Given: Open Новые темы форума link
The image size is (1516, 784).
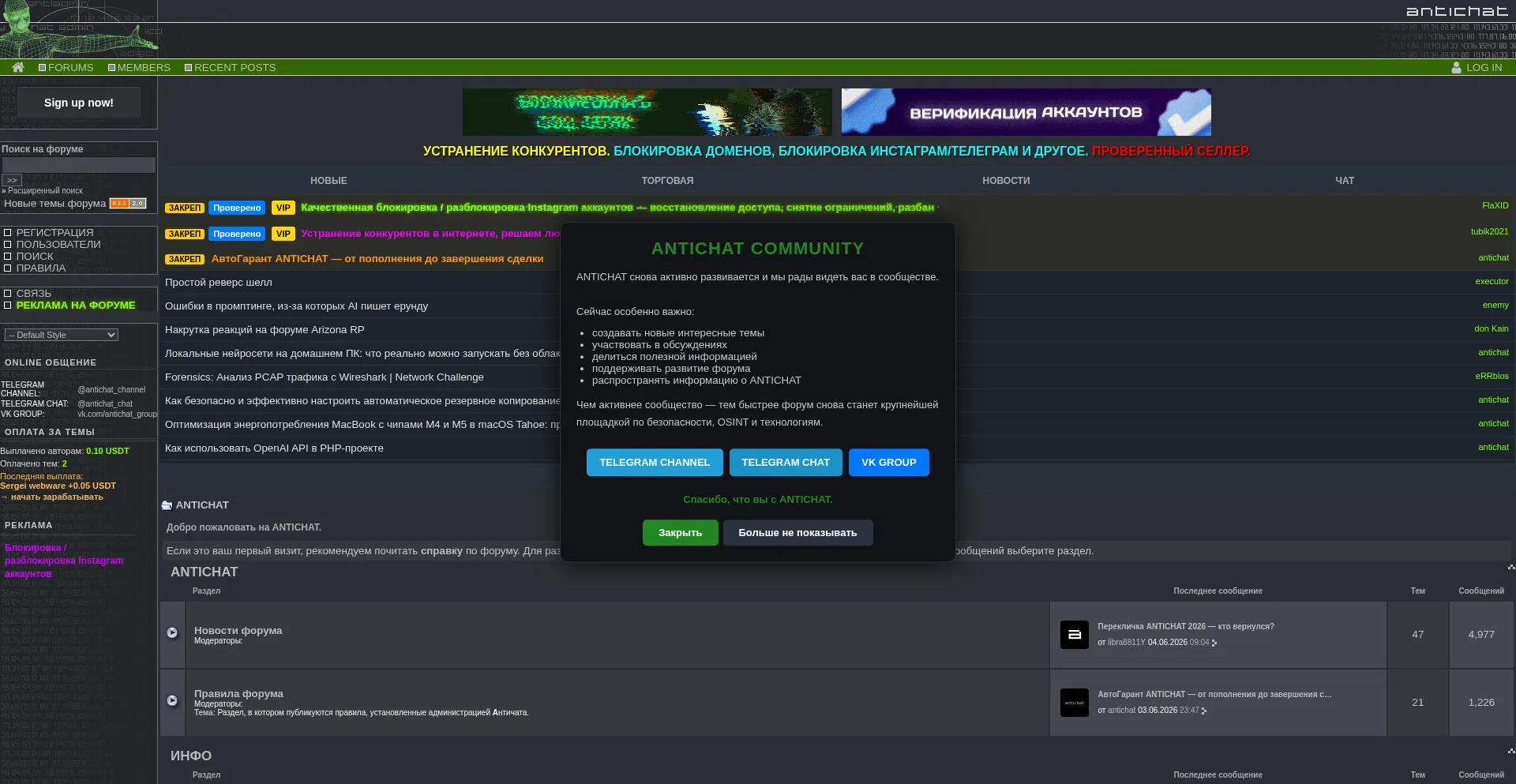Looking at the screenshot, I should [54, 203].
